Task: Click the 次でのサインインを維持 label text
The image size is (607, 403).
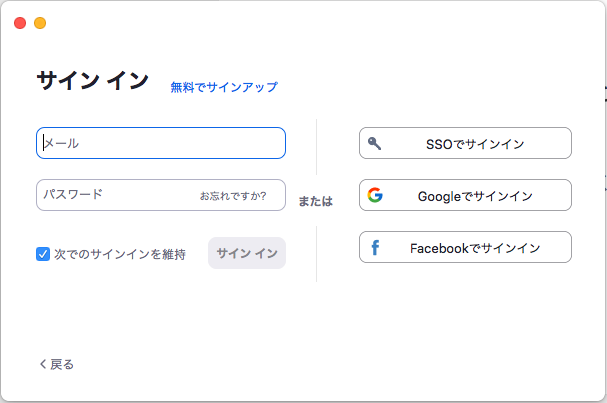Action: click(x=120, y=254)
